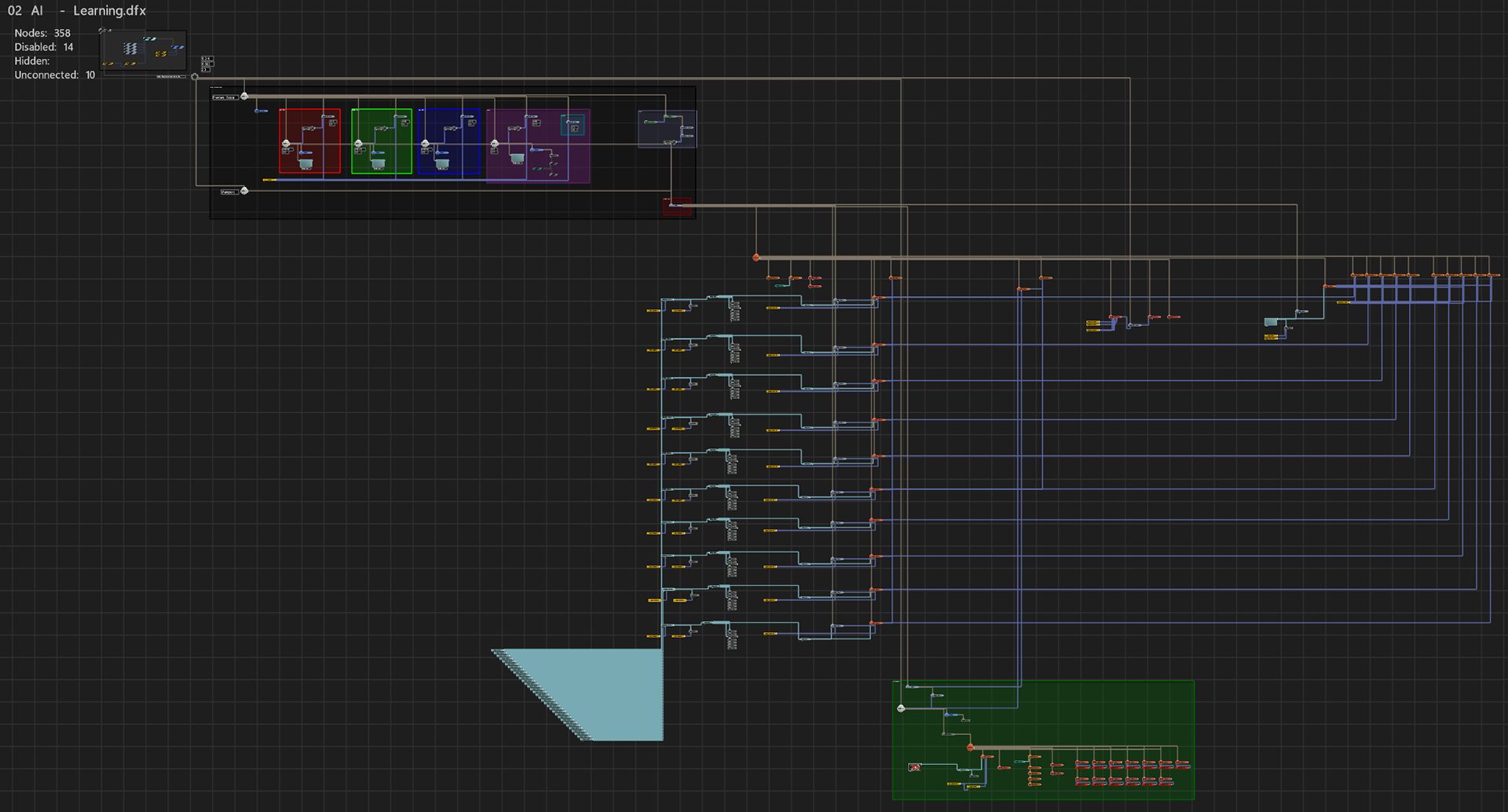Select the small dark red group box
1508x812 pixels.
677,207
